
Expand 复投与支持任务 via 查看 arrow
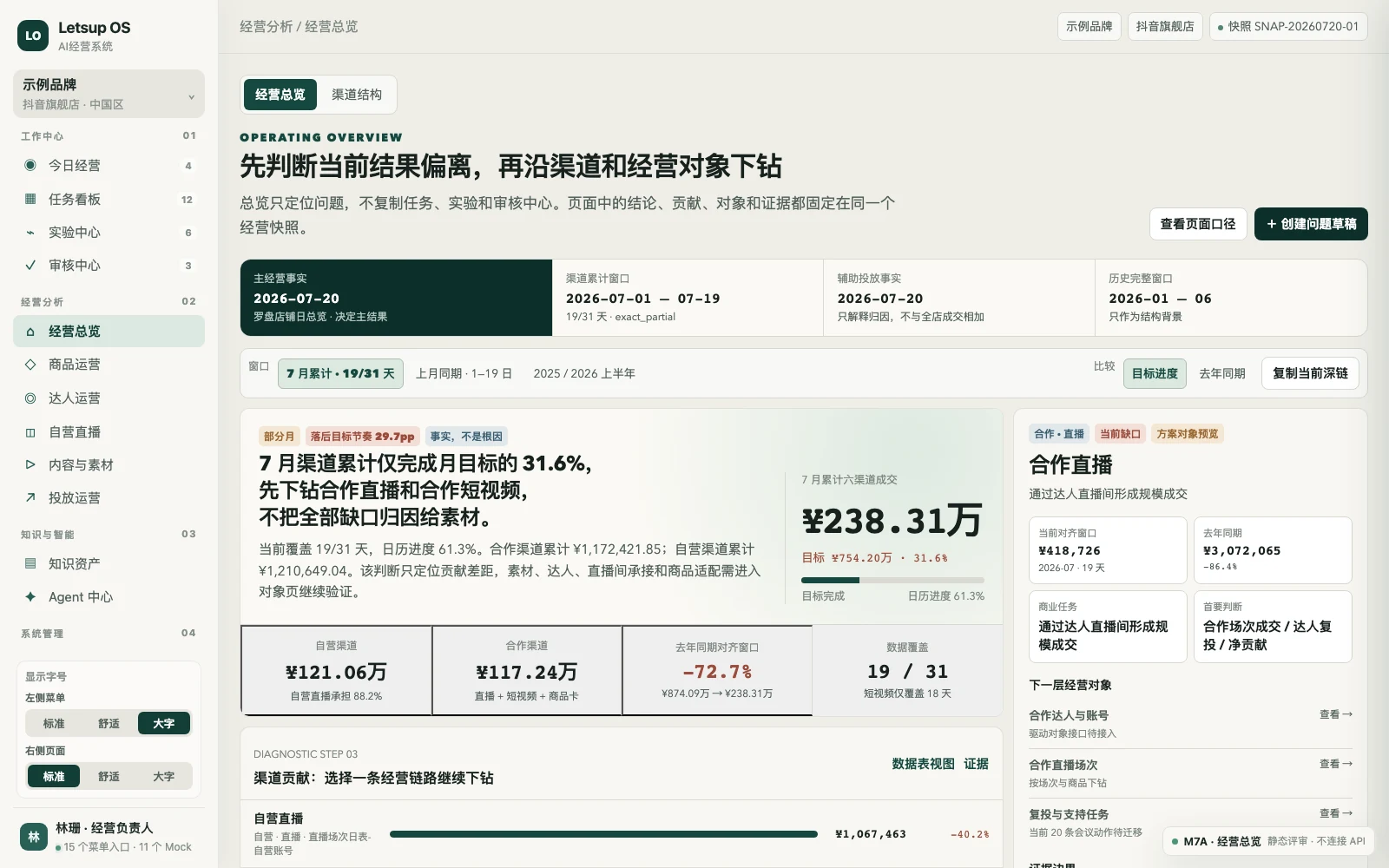pos(1335,813)
